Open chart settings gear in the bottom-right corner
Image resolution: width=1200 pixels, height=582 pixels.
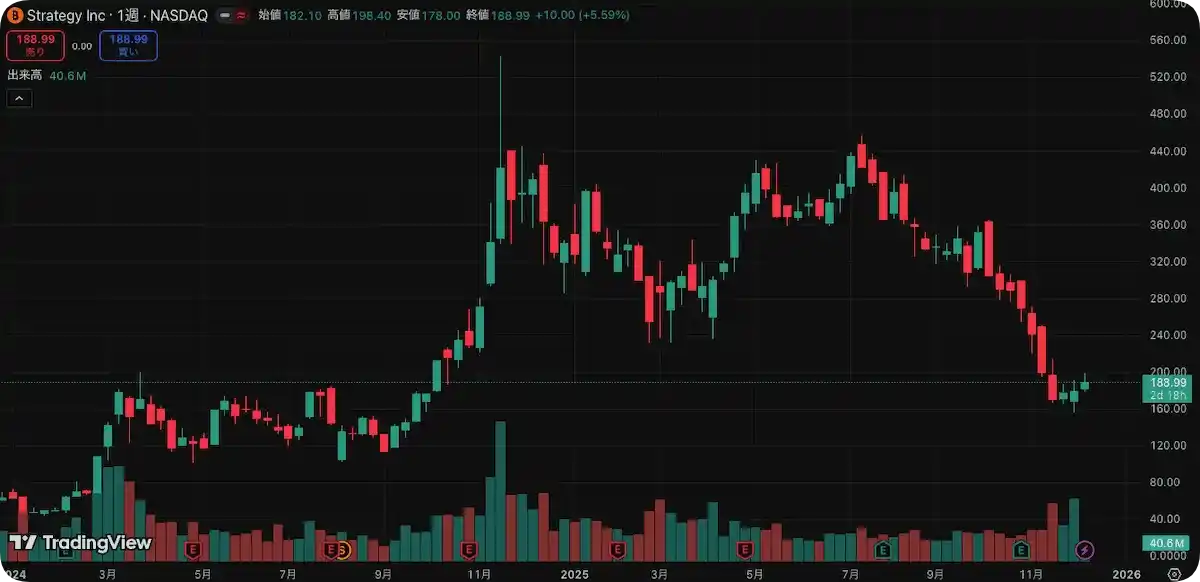[1174, 574]
